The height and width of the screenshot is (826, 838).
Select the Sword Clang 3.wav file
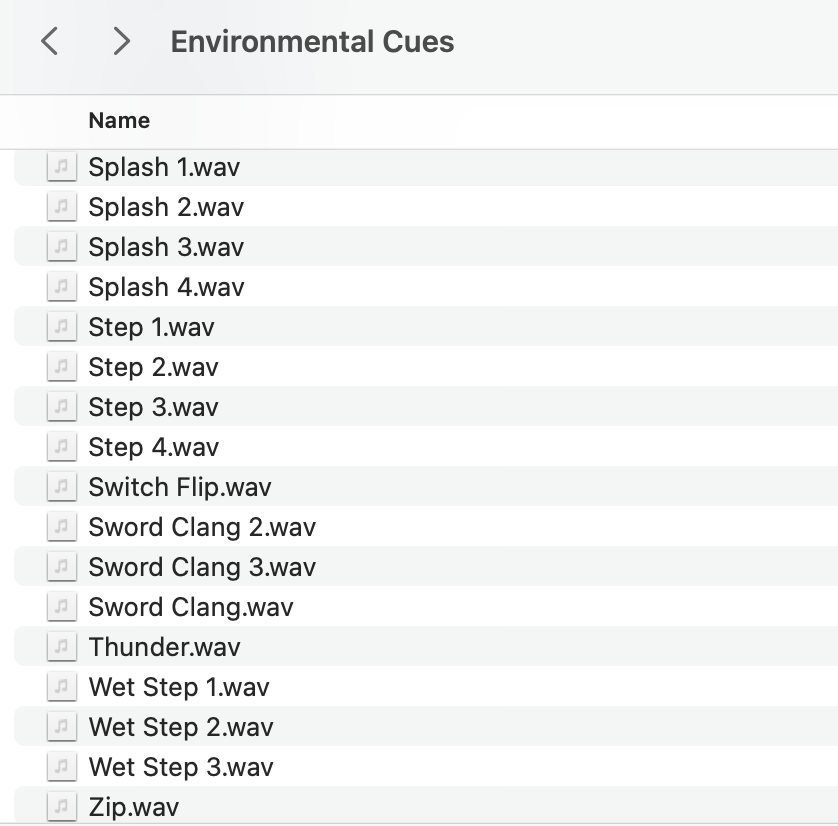click(x=426, y=567)
